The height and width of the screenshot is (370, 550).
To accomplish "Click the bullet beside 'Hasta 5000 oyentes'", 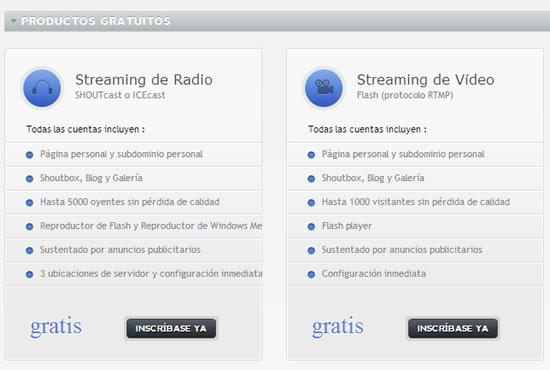I will click(x=29, y=203).
